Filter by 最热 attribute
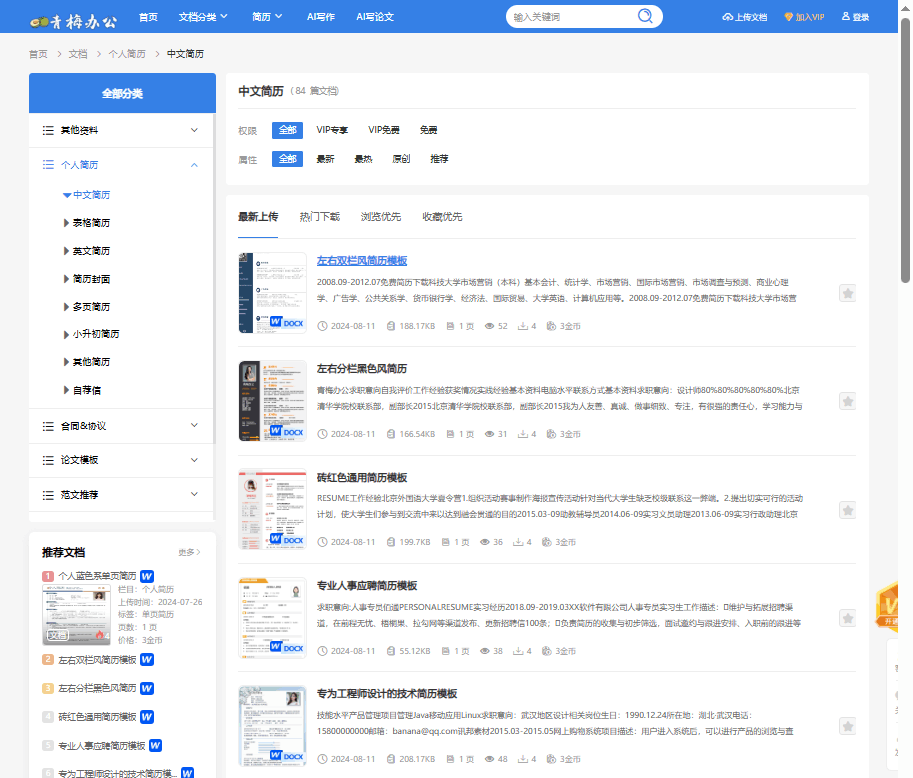This screenshot has width=913, height=778. pos(363,159)
